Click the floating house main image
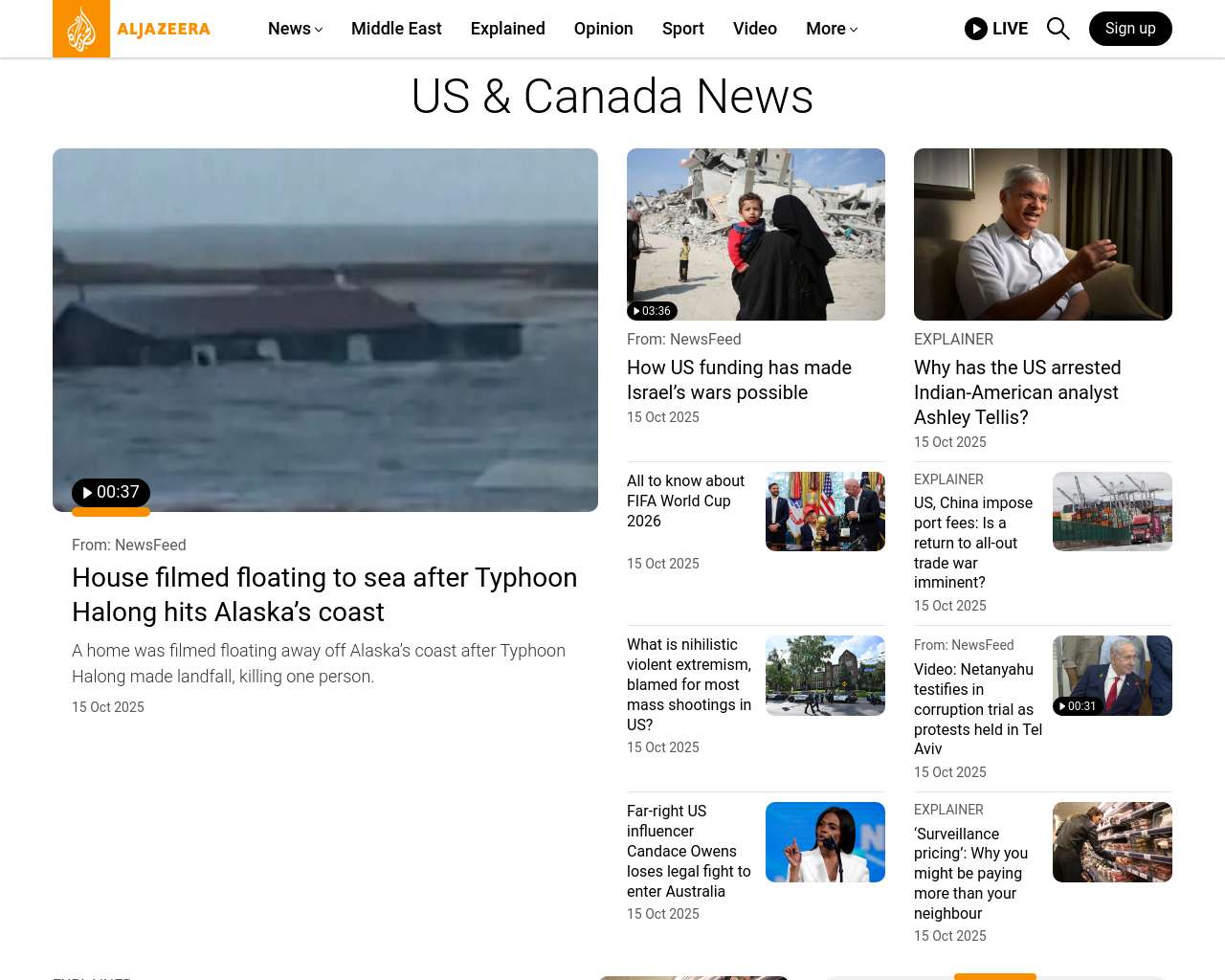 tap(325, 330)
